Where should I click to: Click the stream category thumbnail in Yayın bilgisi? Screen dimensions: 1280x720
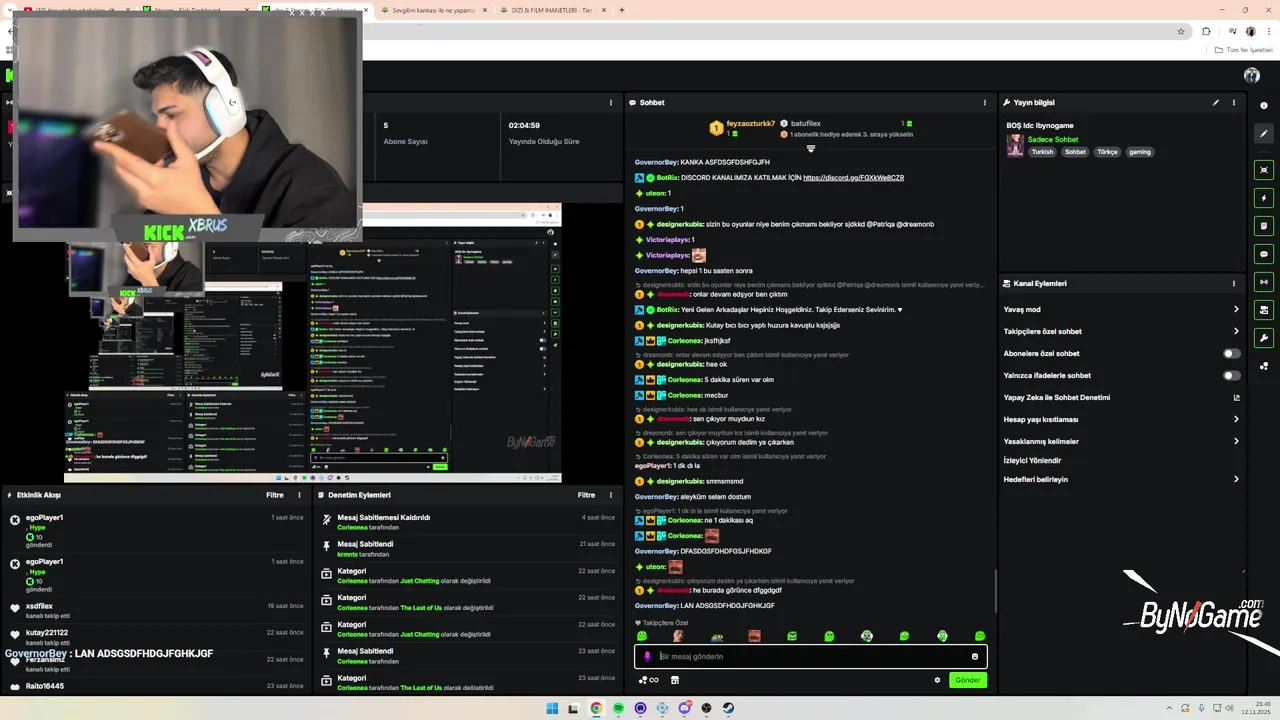coord(1015,146)
